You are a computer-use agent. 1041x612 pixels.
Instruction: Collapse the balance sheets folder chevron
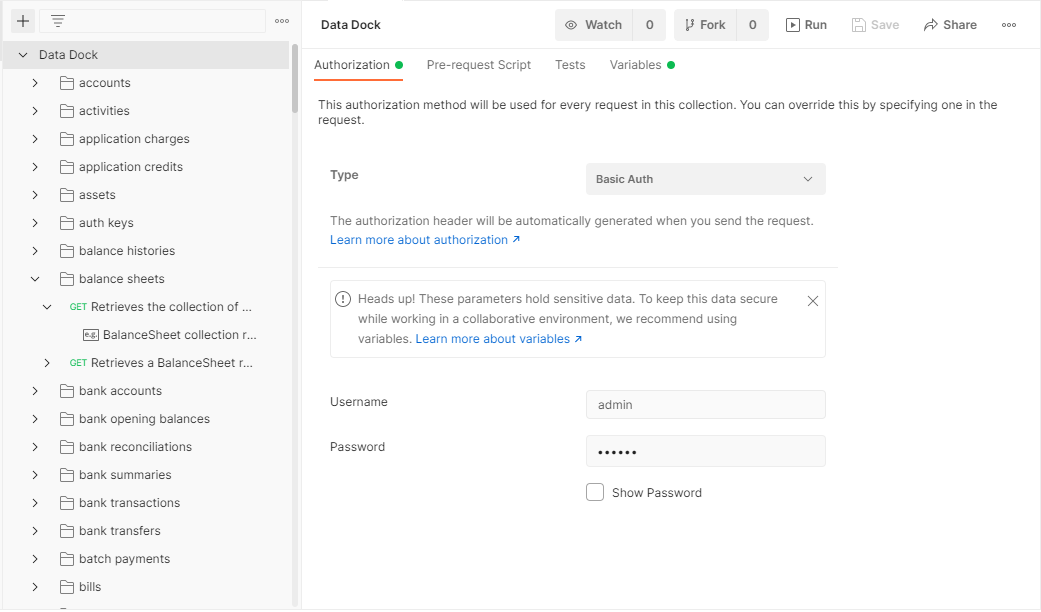click(x=35, y=279)
